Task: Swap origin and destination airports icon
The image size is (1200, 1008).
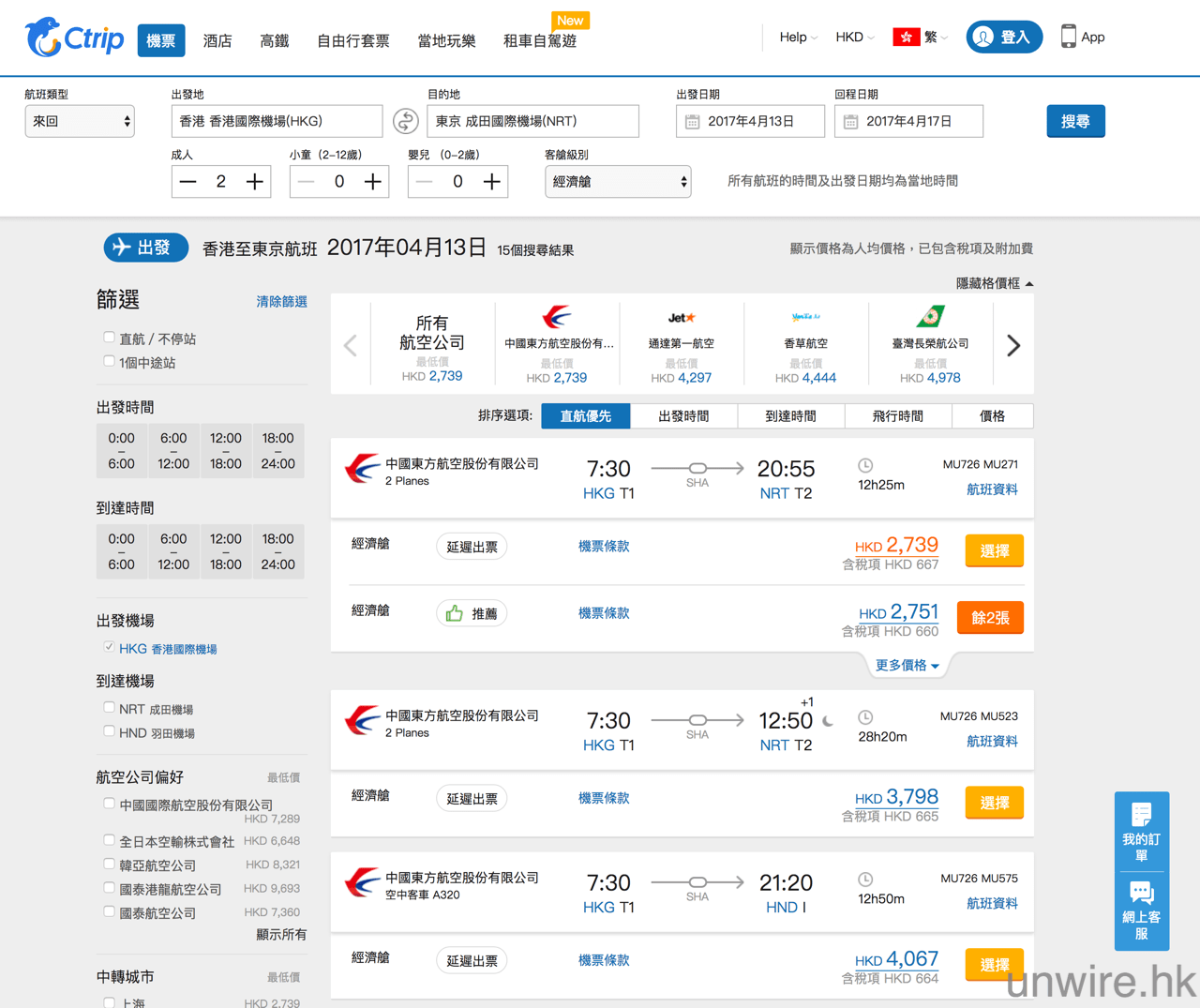Action: pyautogui.click(x=405, y=121)
